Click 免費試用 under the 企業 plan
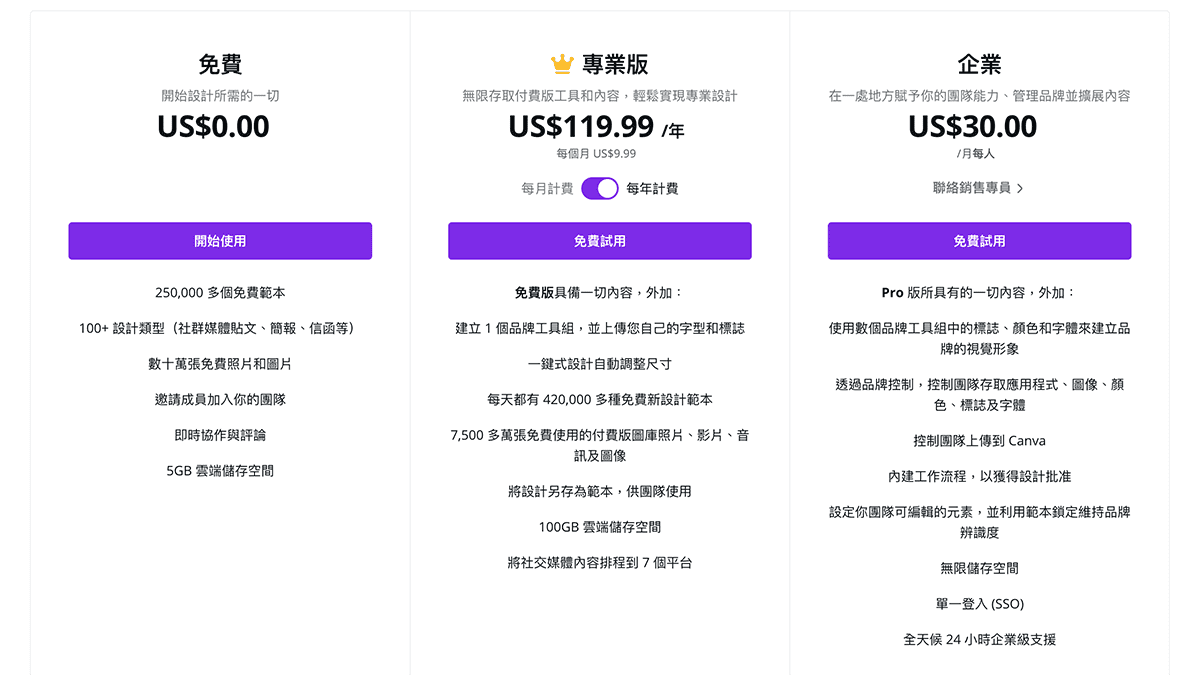This screenshot has height=675, width=1200. click(x=979, y=240)
